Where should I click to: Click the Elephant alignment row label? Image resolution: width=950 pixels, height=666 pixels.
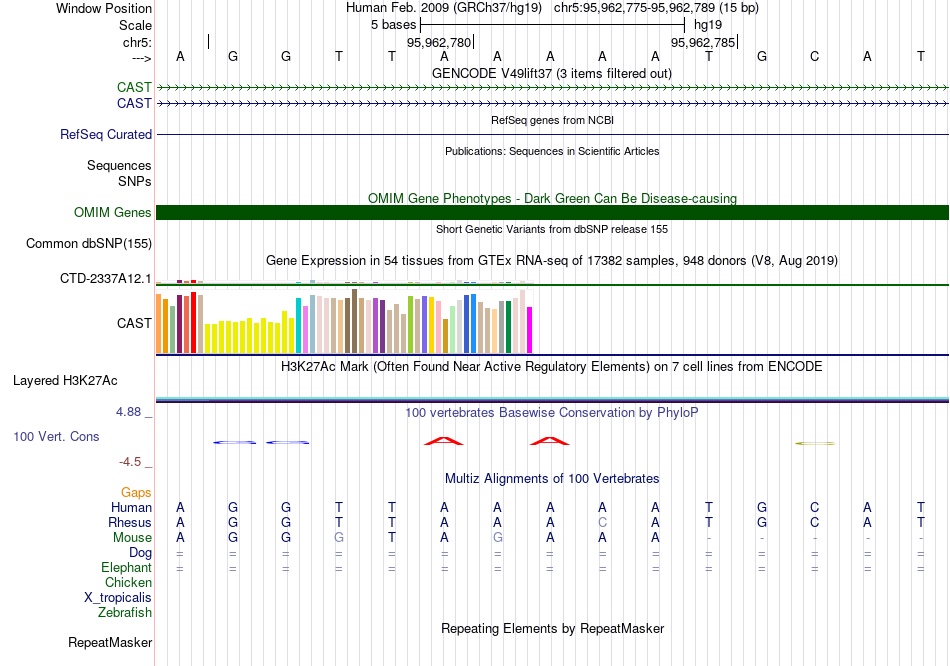pos(126,568)
